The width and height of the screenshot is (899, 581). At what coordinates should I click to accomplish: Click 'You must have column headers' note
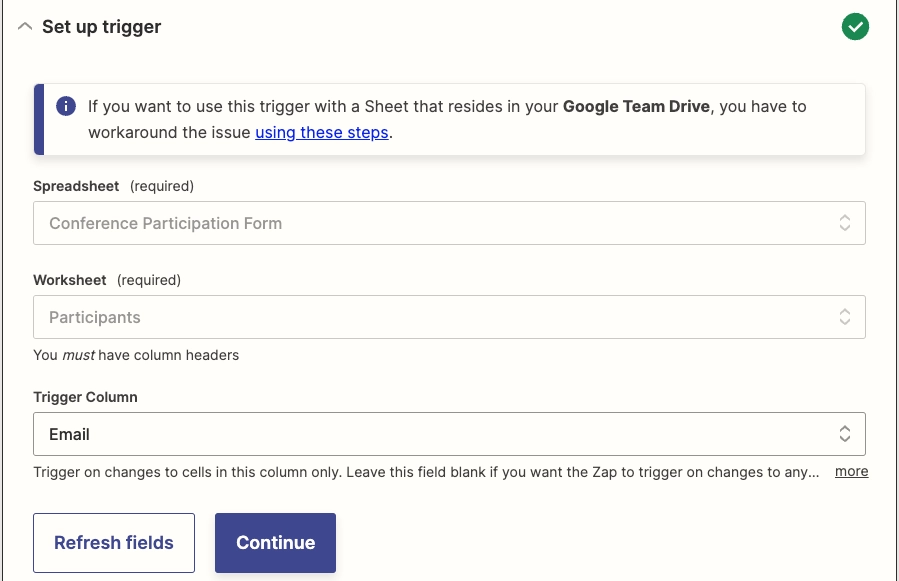pyautogui.click(x=136, y=356)
